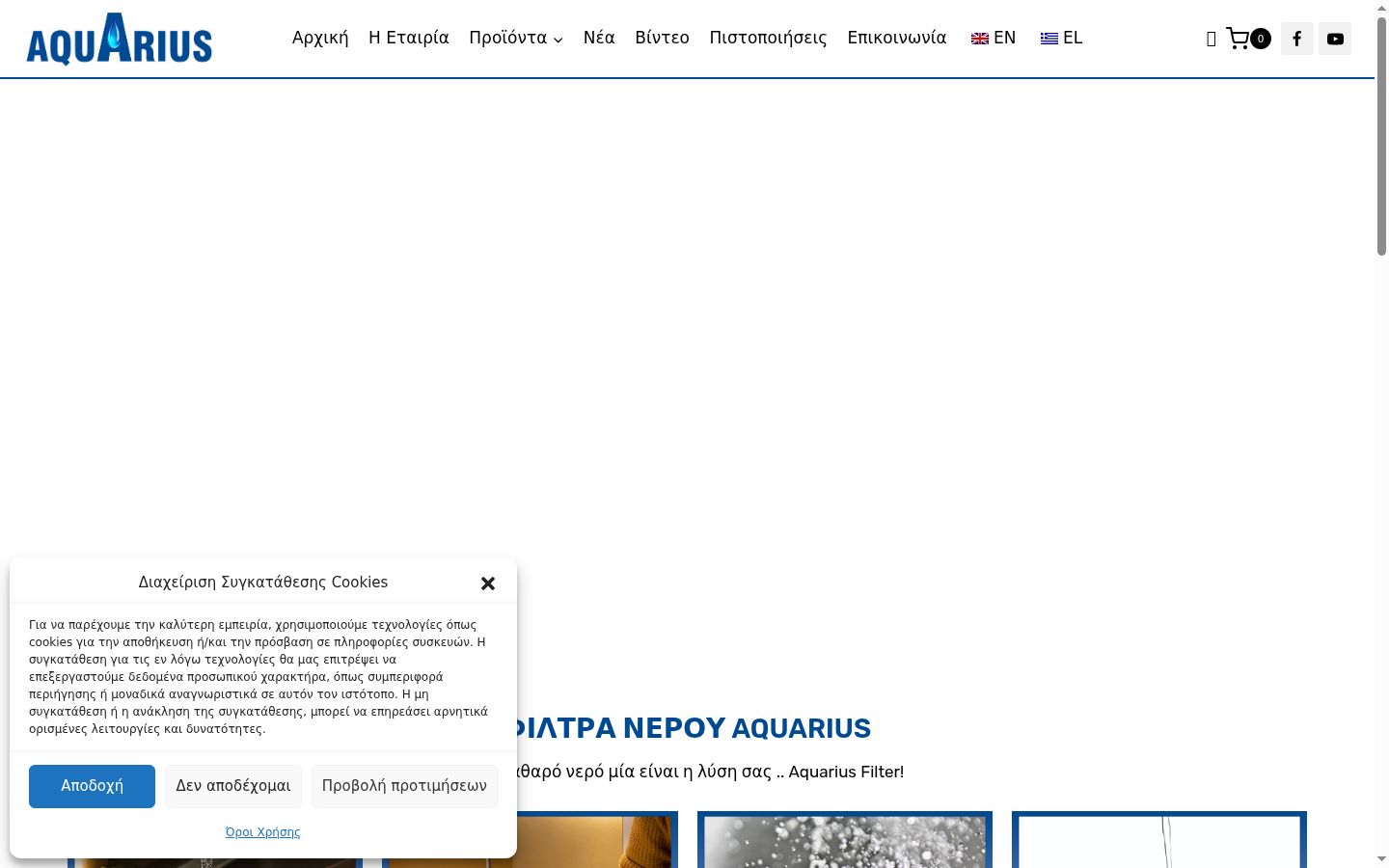Image resolution: width=1389 pixels, height=868 pixels.
Task: Switch language to EL
Action: pos(1062,38)
